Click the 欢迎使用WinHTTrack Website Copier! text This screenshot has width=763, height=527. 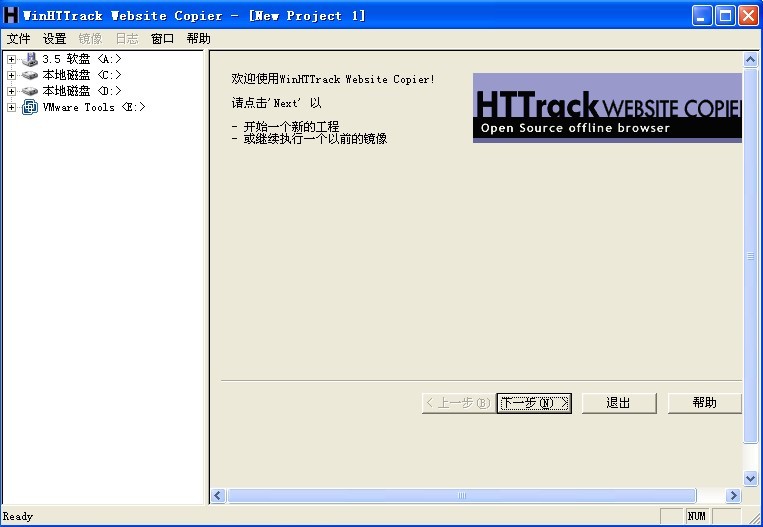pos(333,79)
